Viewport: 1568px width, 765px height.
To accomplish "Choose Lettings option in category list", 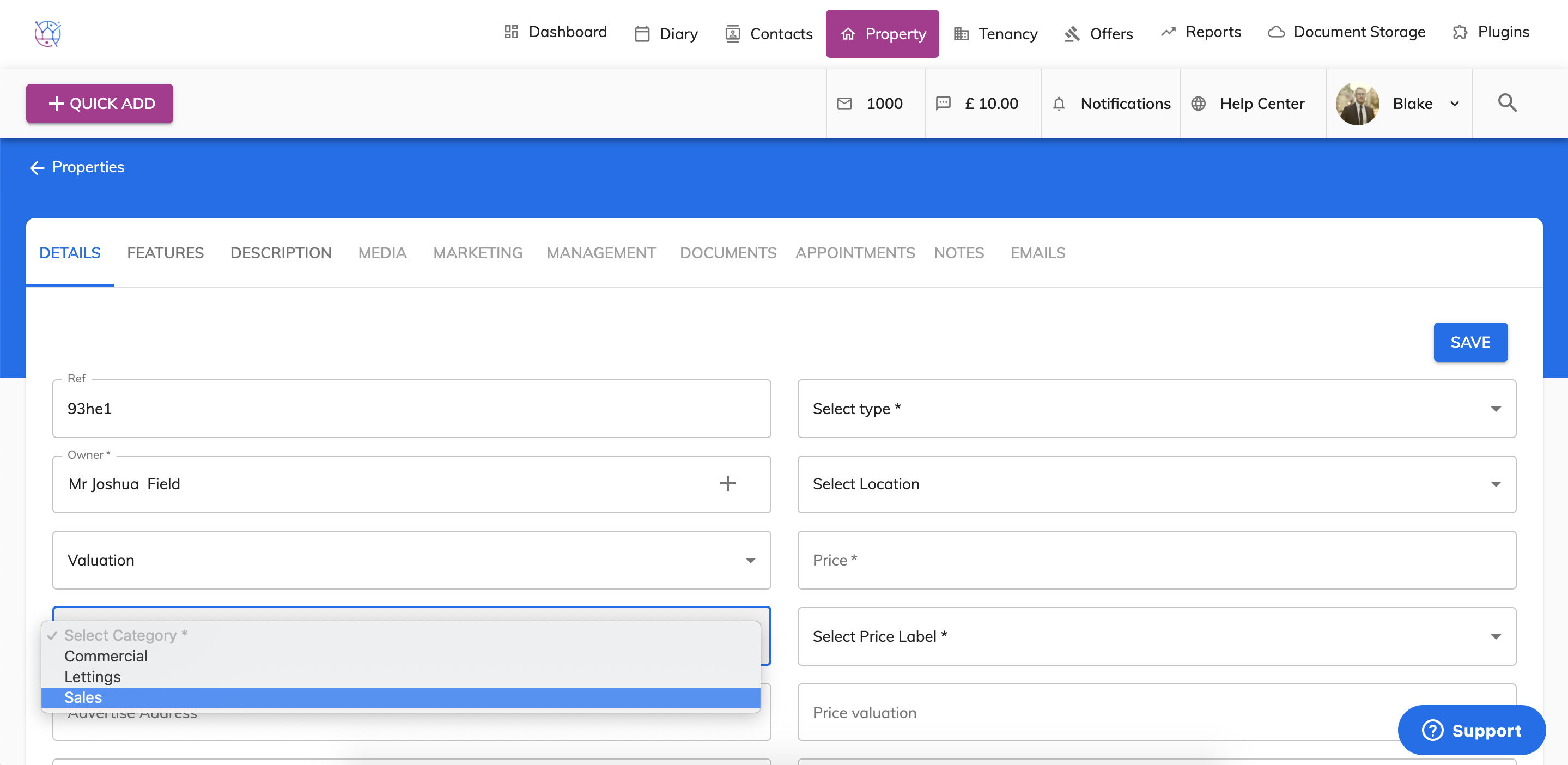I will tap(93, 677).
